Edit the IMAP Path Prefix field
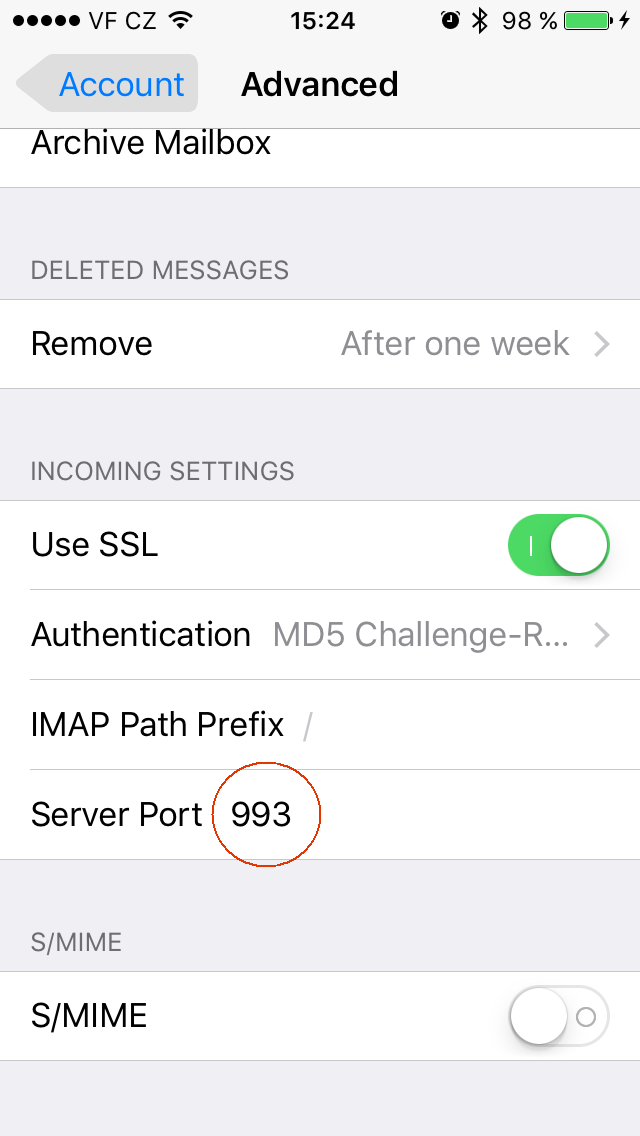Viewport: 640px width, 1136px height. [320, 724]
